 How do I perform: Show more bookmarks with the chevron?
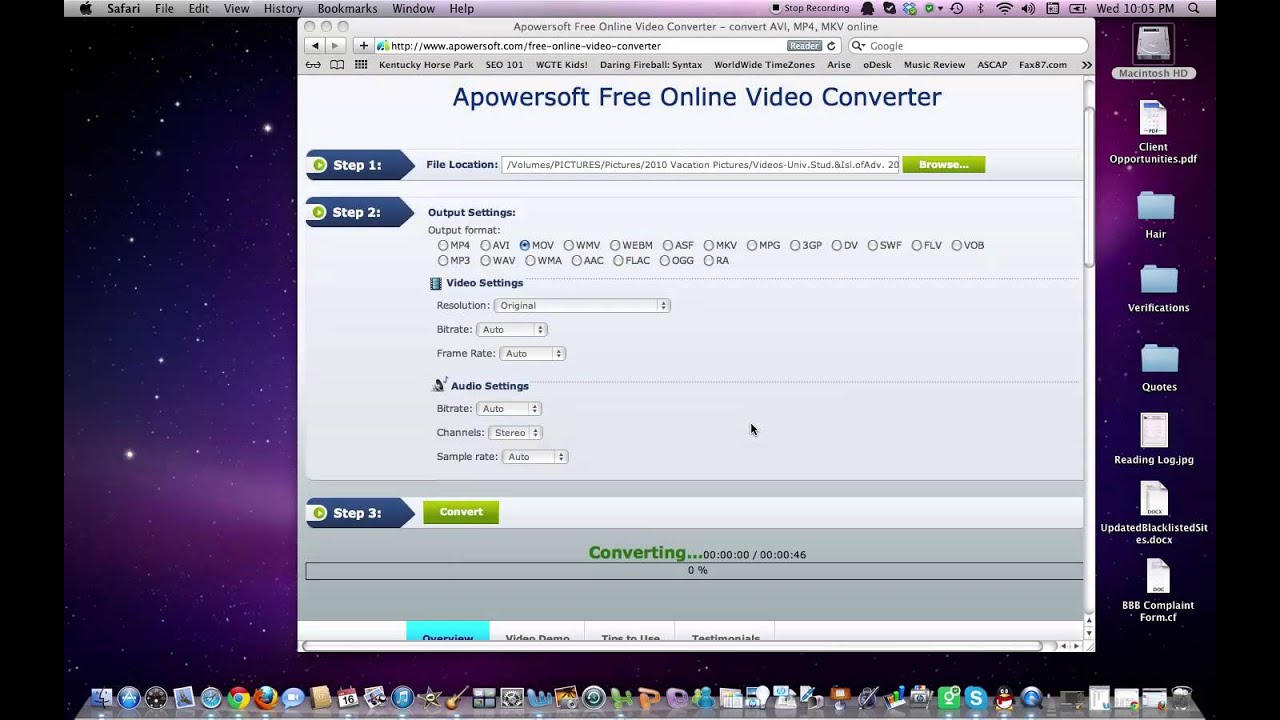click(x=1086, y=65)
